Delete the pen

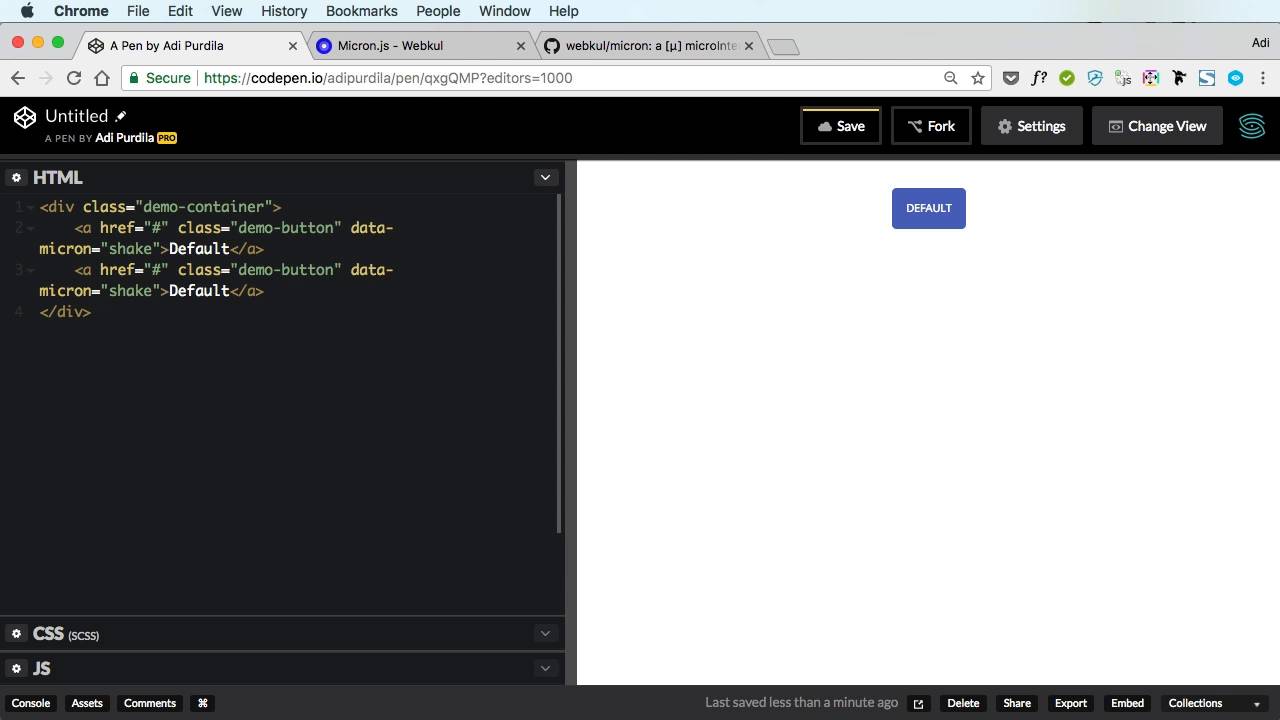coord(963,703)
